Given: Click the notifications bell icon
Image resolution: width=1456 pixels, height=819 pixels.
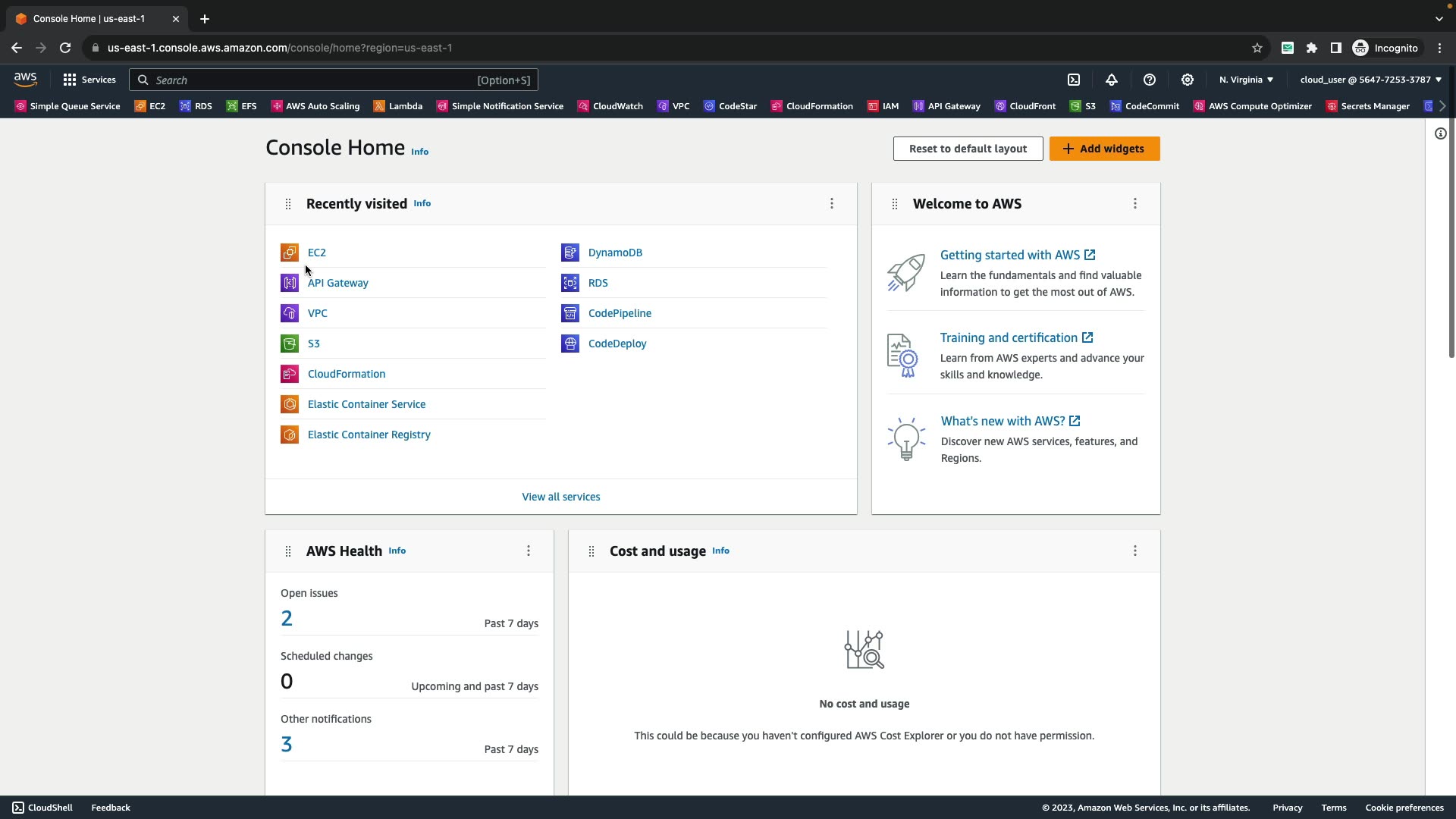Looking at the screenshot, I should click(x=1112, y=80).
